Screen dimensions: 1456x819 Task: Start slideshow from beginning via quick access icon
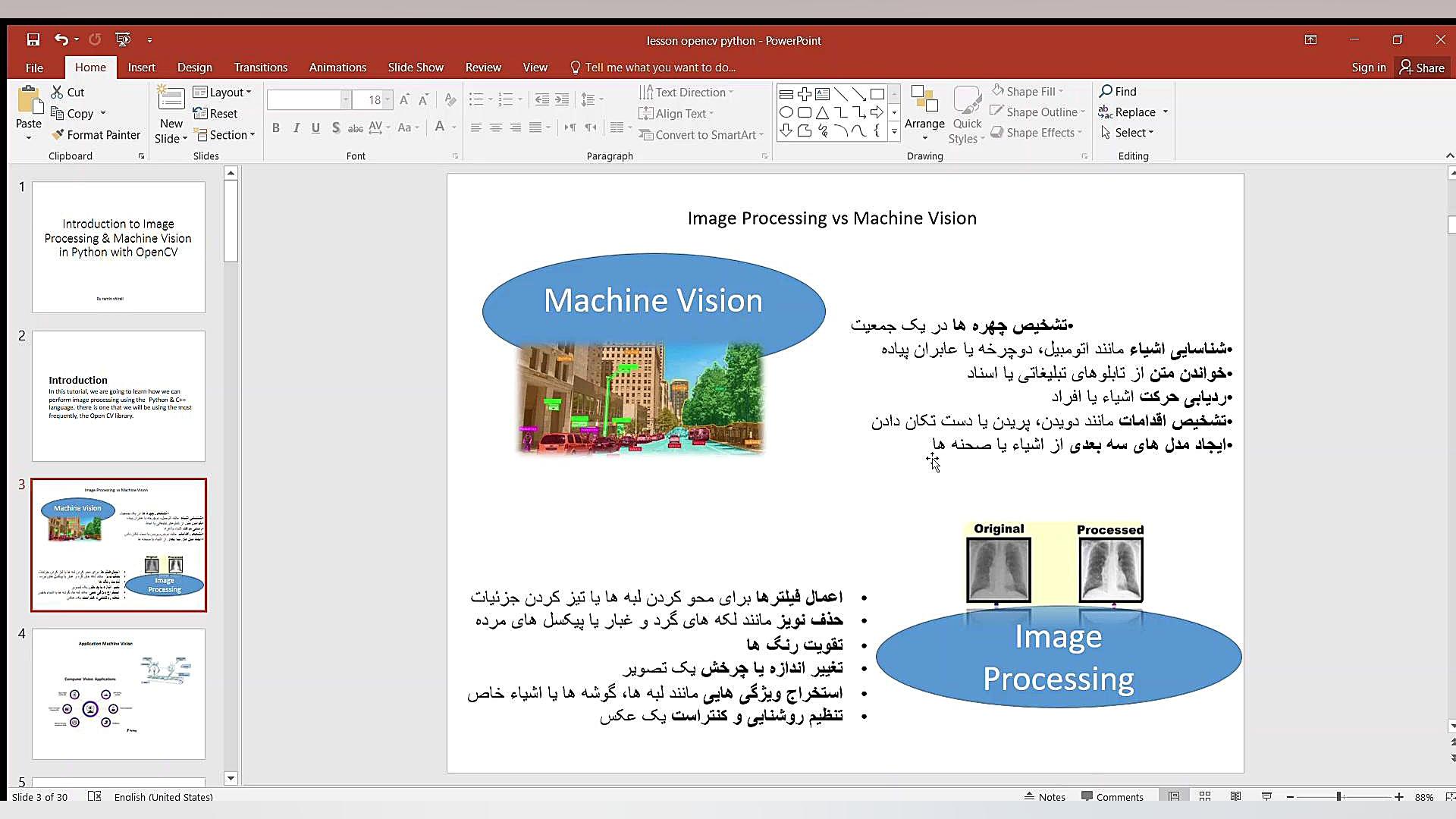click(123, 40)
